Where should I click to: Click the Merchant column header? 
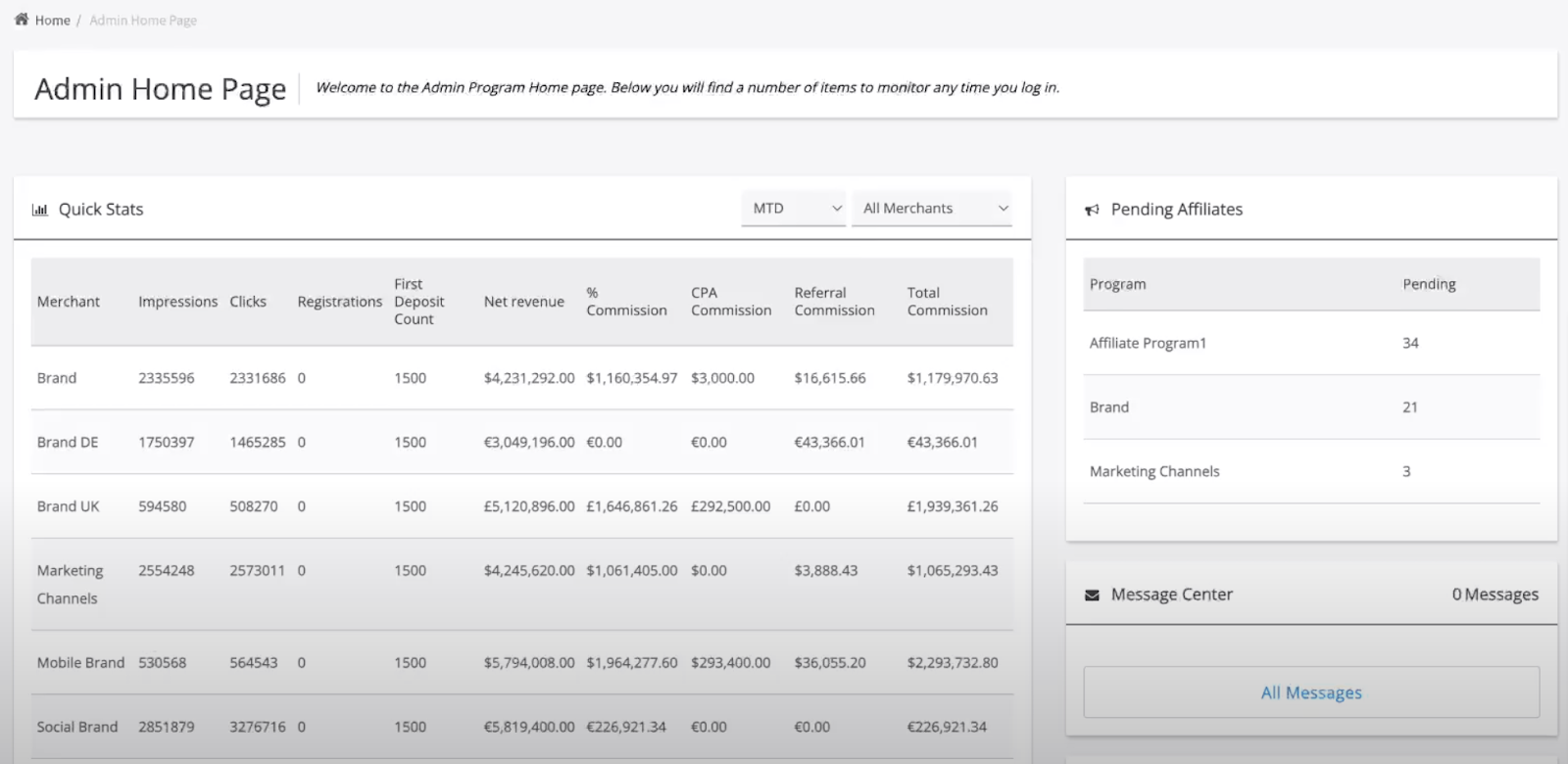point(69,302)
